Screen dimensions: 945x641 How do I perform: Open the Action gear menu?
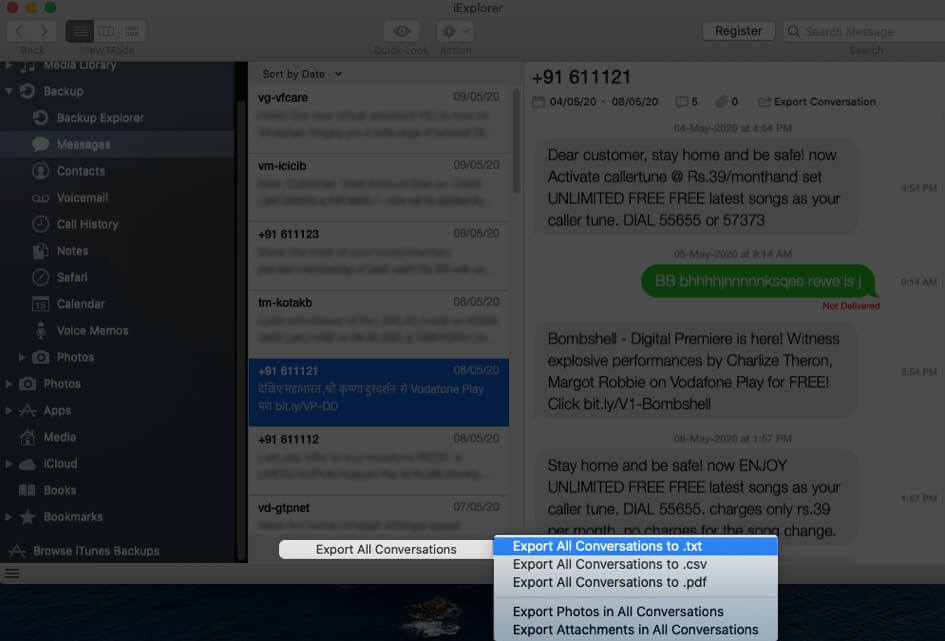coord(455,31)
